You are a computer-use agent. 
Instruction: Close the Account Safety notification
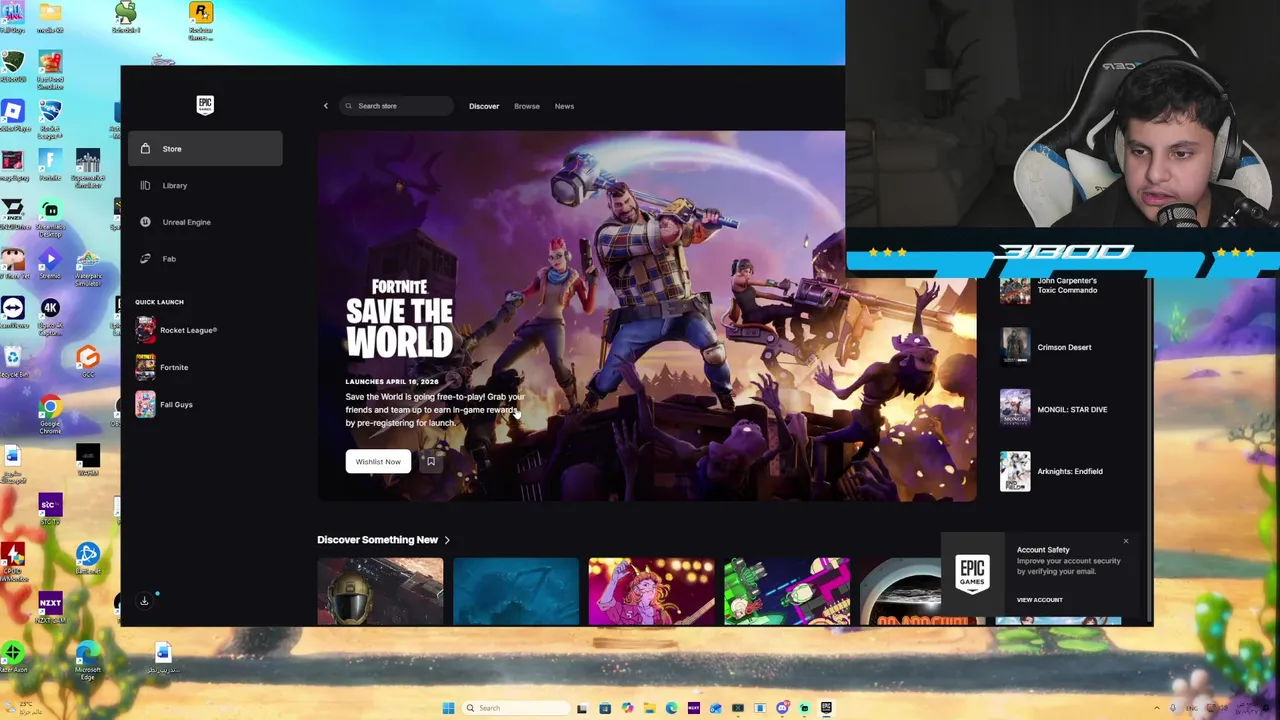coord(1126,542)
